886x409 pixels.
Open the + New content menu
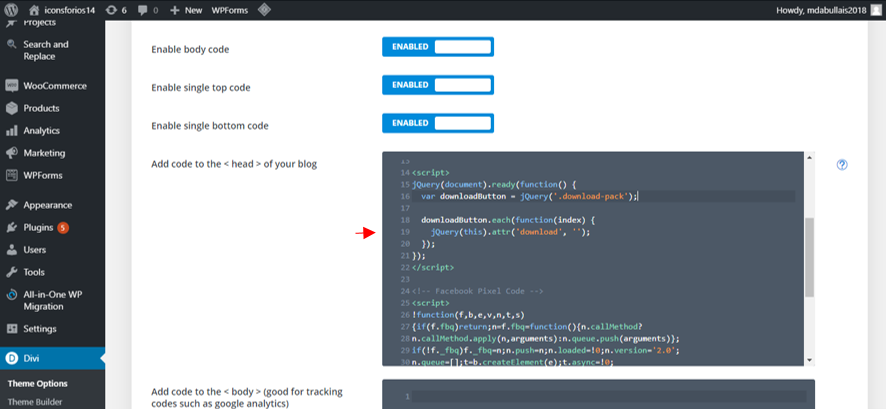point(186,10)
